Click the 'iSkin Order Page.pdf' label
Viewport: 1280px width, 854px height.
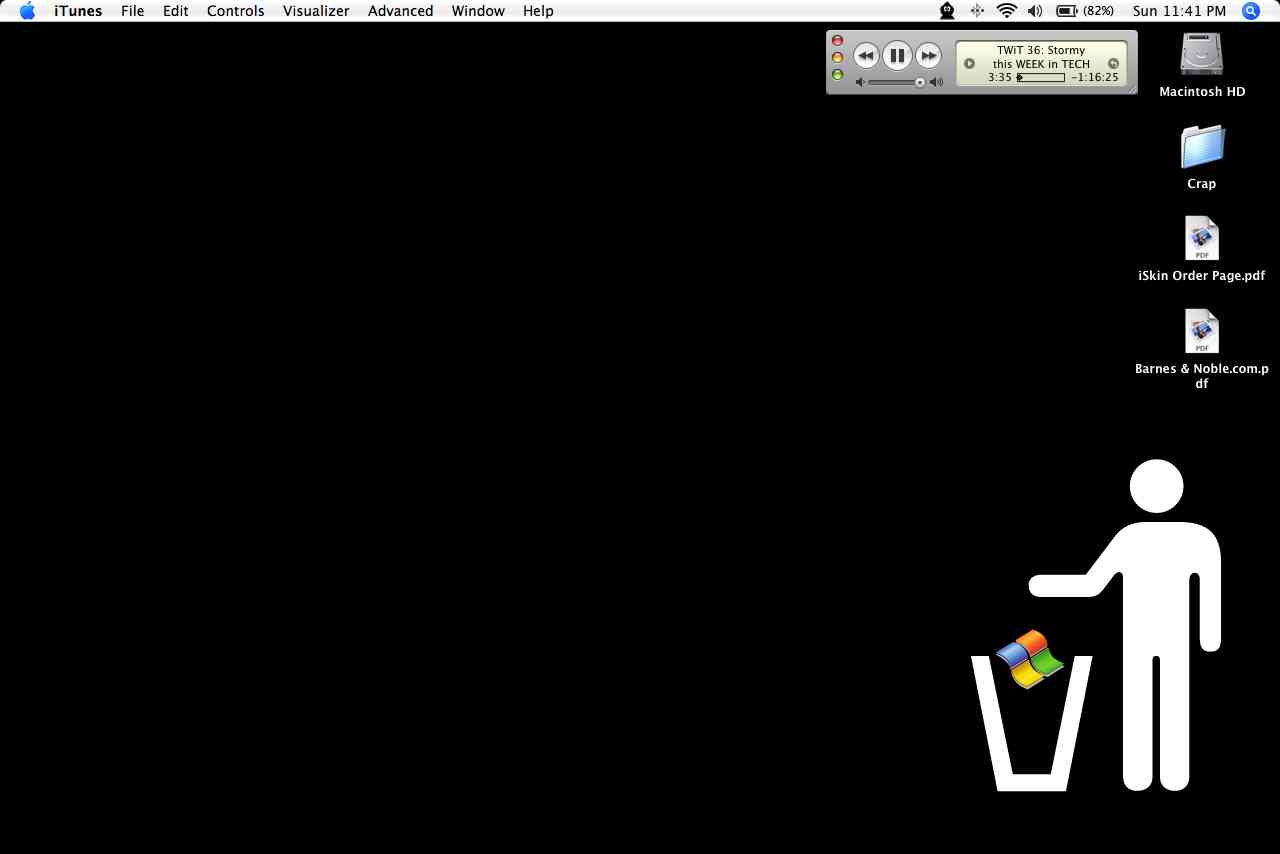1202,275
